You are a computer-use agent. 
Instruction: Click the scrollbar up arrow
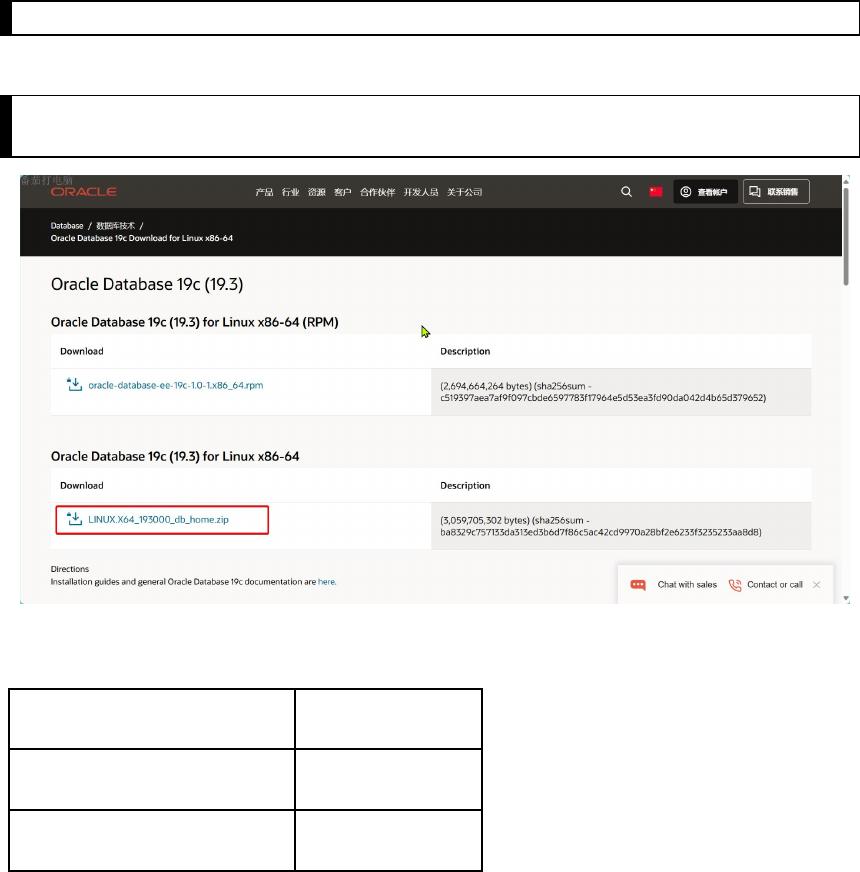pyautogui.click(x=846, y=181)
